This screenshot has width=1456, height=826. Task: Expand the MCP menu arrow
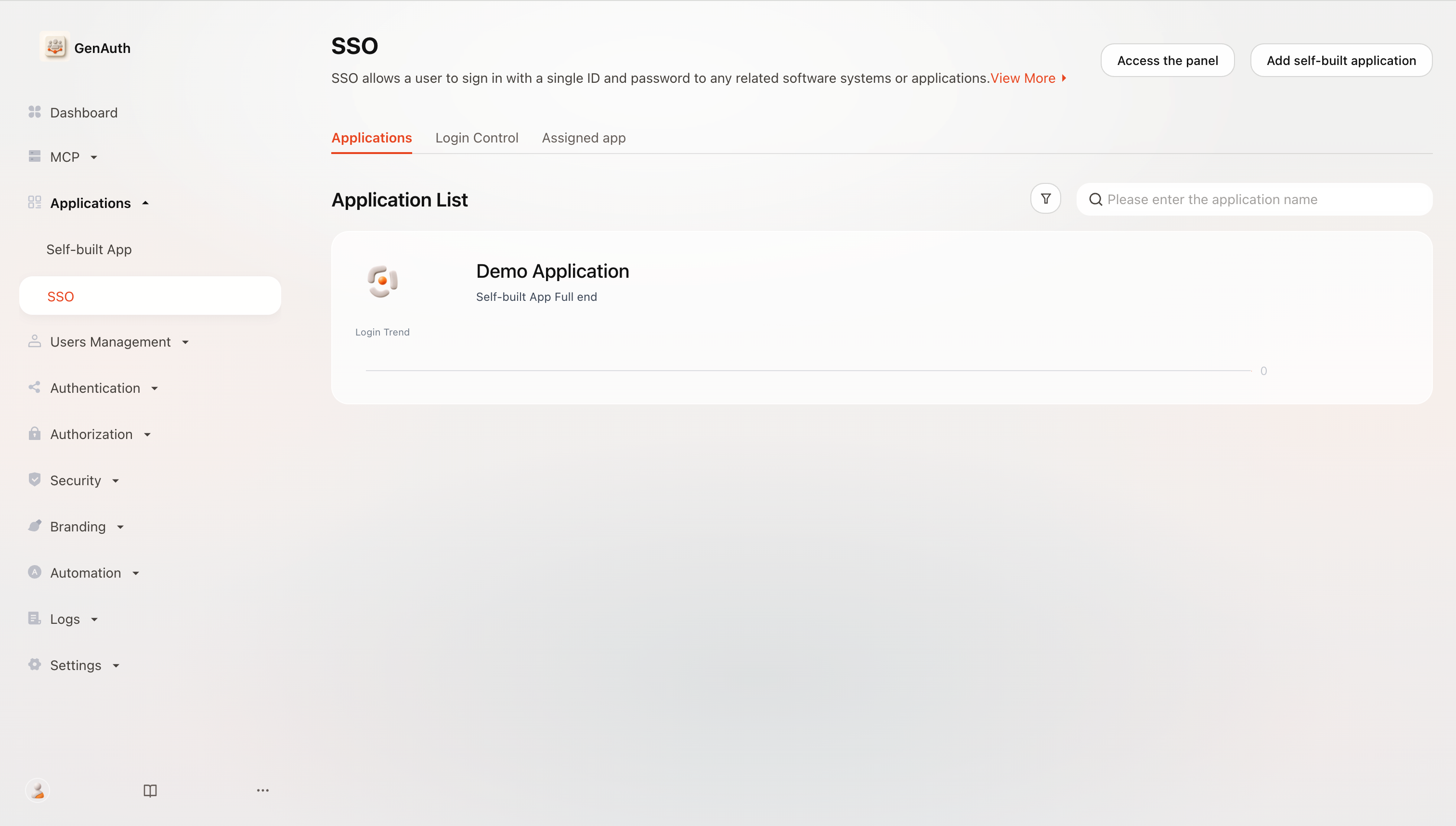point(94,157)
